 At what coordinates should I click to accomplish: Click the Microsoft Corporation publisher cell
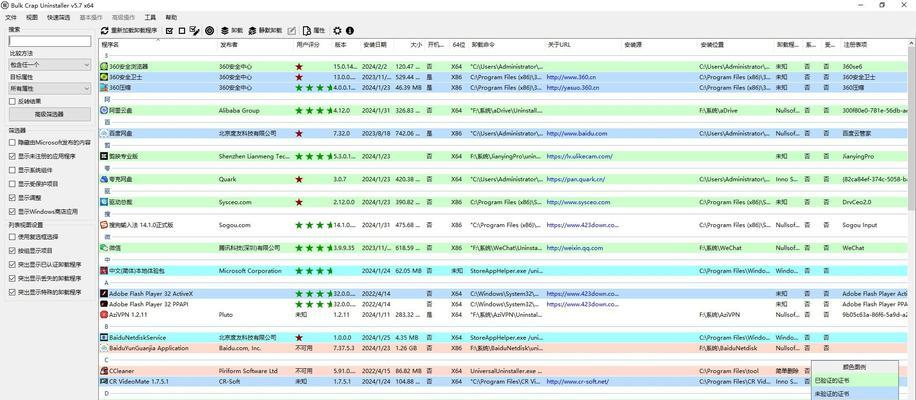(x=250, y=271)
